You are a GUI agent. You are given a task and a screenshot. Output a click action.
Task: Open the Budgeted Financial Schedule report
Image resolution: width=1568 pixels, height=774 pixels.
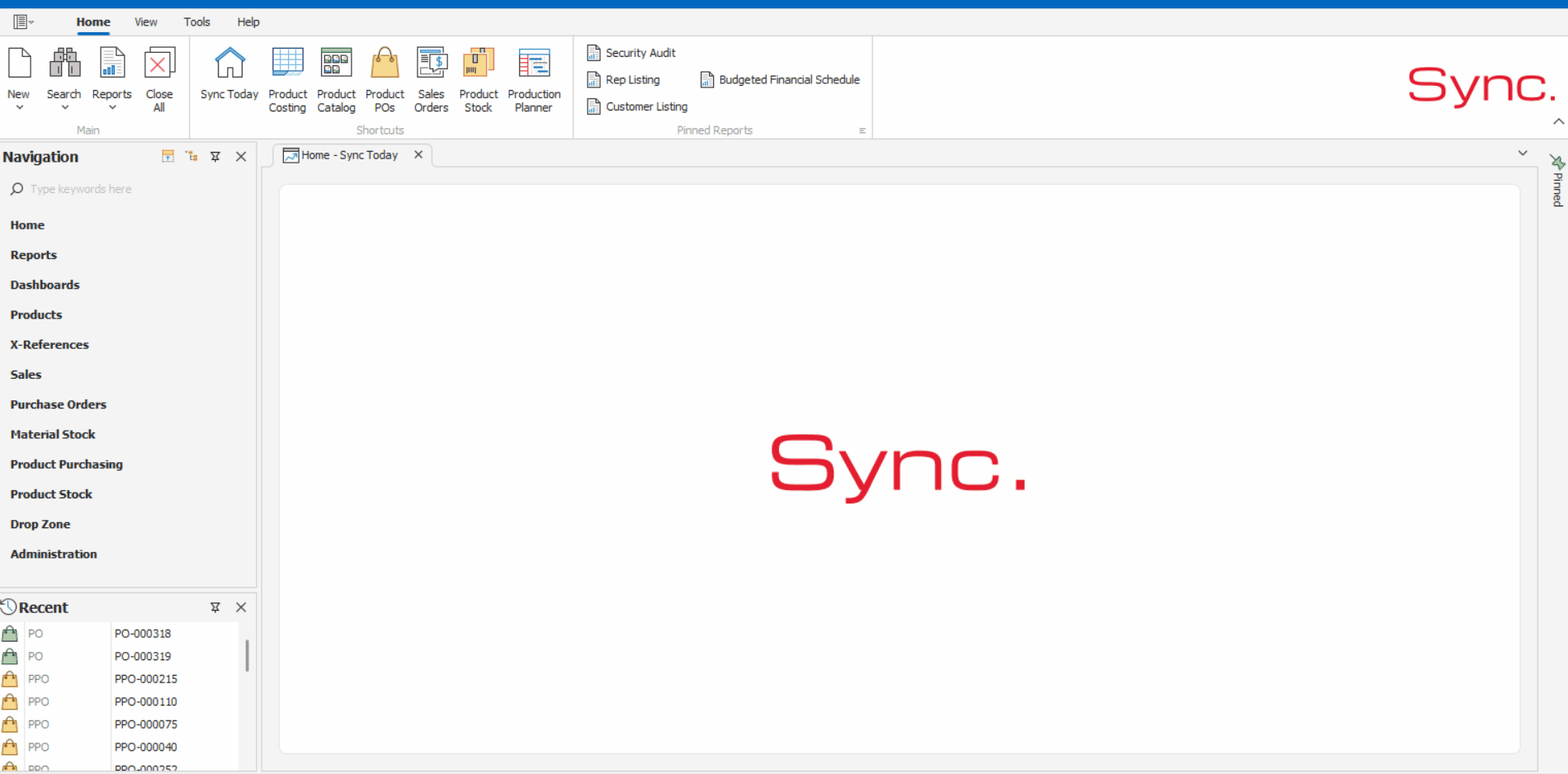(x=781, y=80)
